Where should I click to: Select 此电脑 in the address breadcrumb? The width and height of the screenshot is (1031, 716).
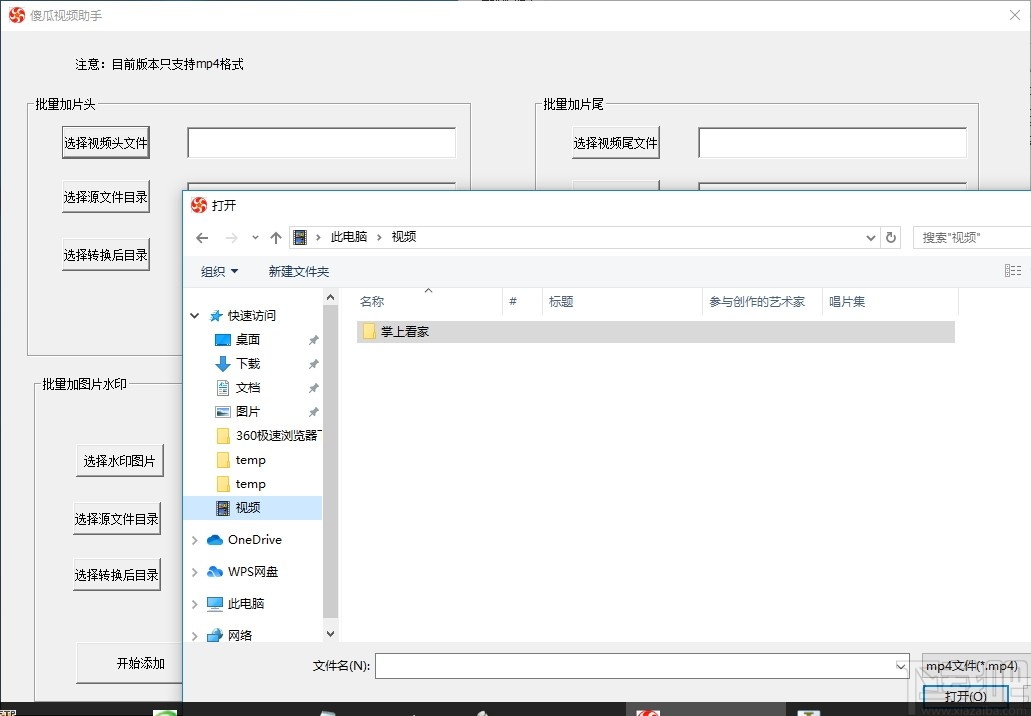(x=347, y=237)
